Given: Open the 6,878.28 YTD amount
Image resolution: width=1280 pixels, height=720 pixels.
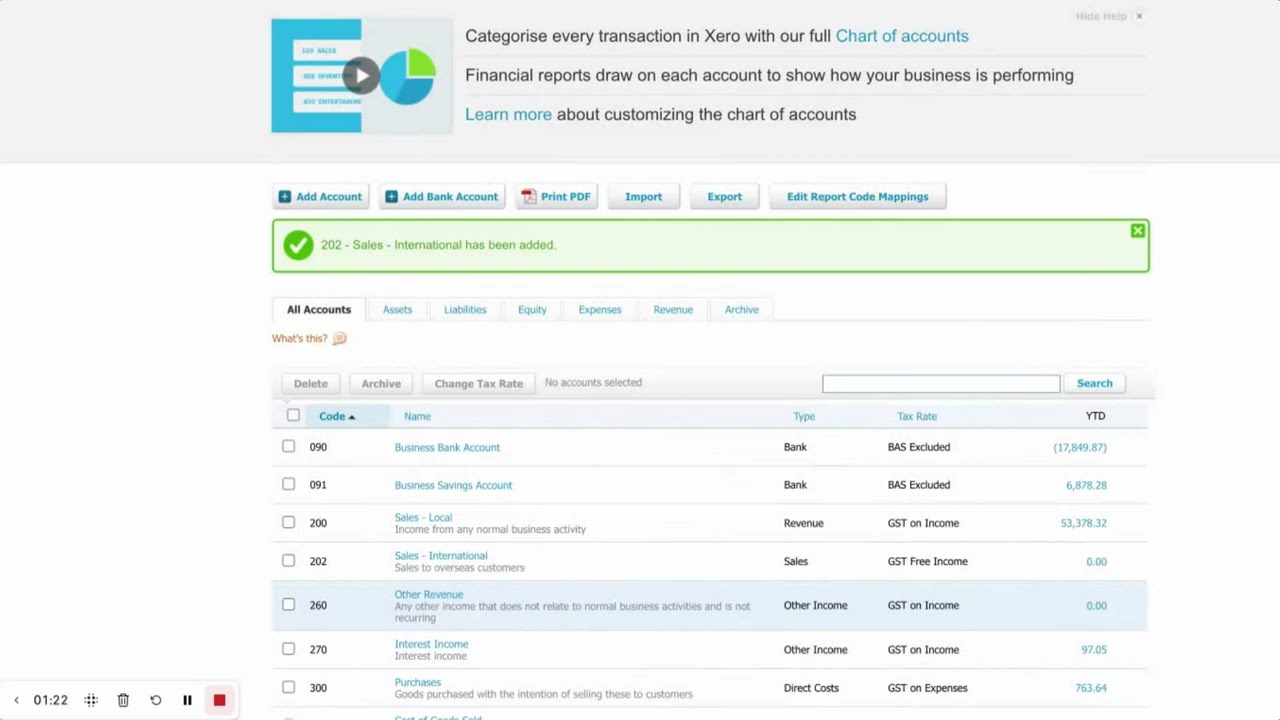Looking at the screenshot, I should (x=1086, y=486).
